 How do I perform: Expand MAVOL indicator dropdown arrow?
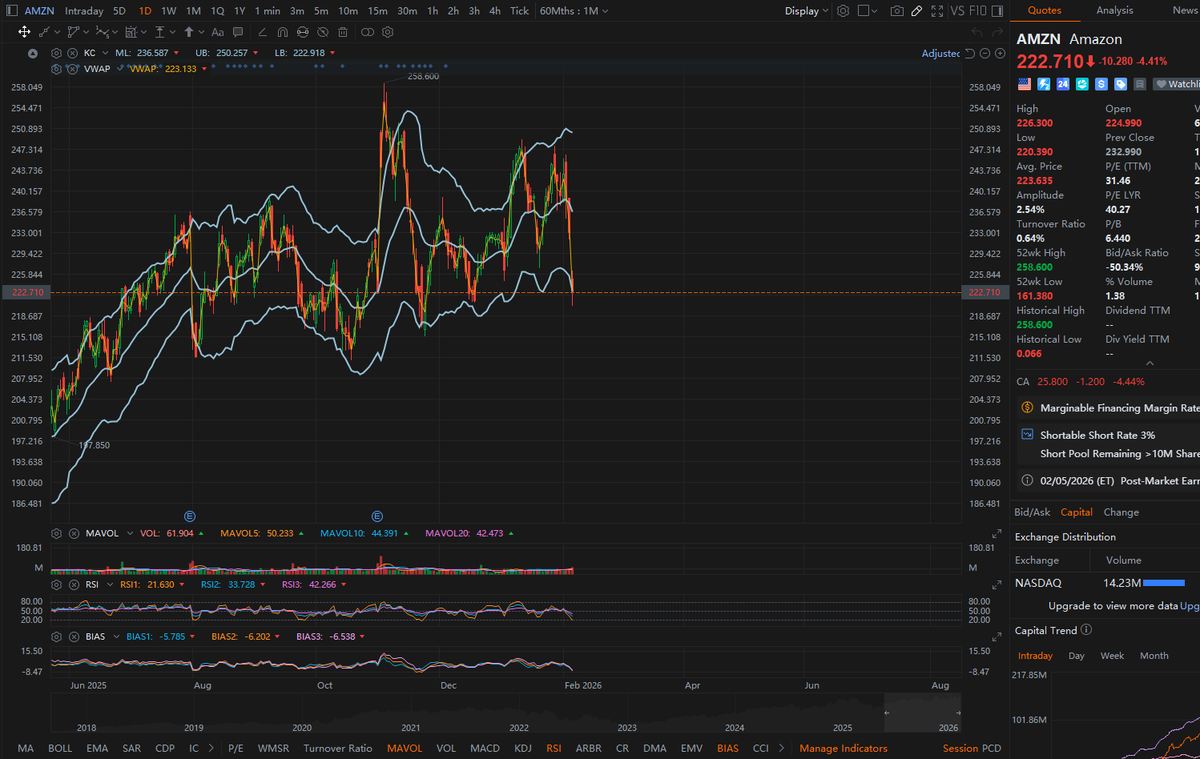(130, 533)
